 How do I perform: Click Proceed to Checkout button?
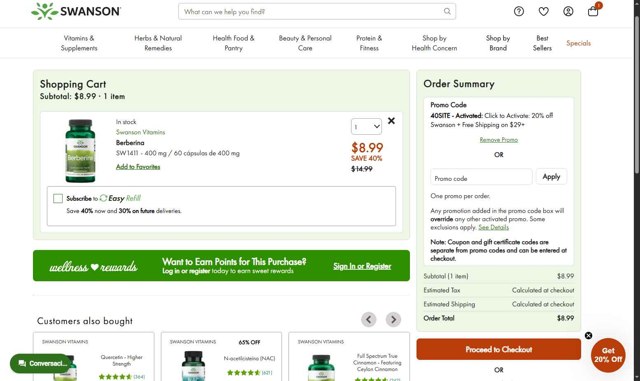pos(498,349)
